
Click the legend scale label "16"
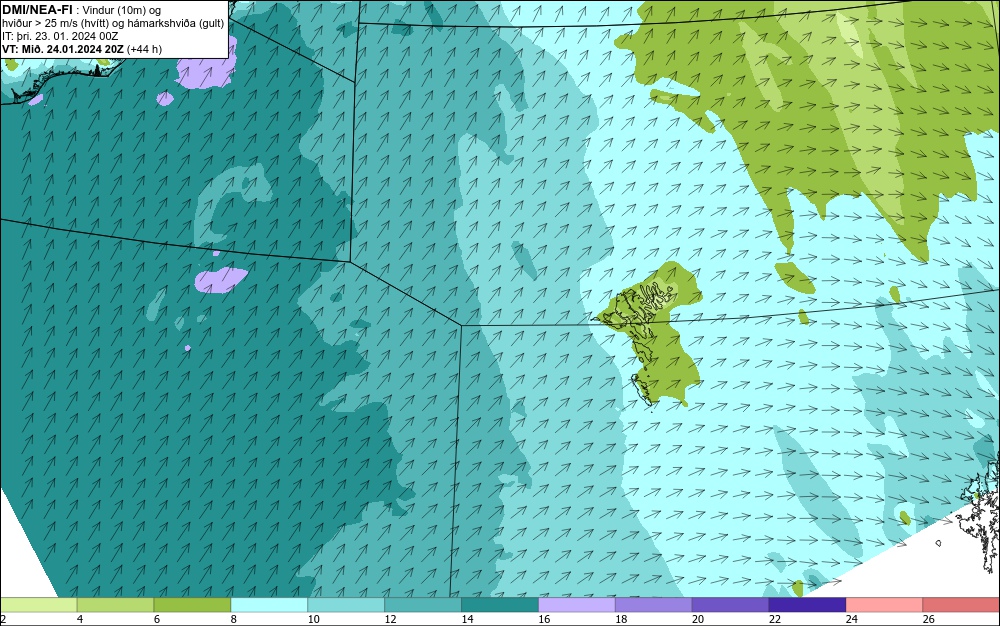[x=544, y=619]
